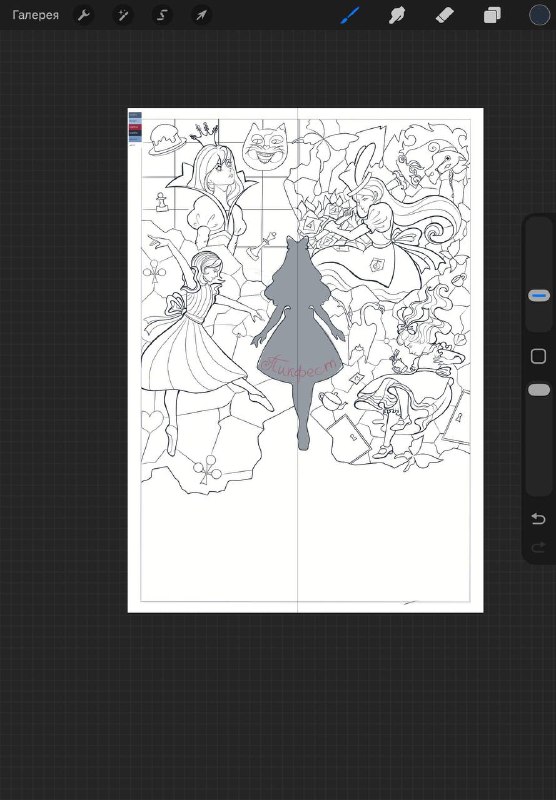Select the Eraser tool
This screenshot has height=800, width=556.
(444, 15)
